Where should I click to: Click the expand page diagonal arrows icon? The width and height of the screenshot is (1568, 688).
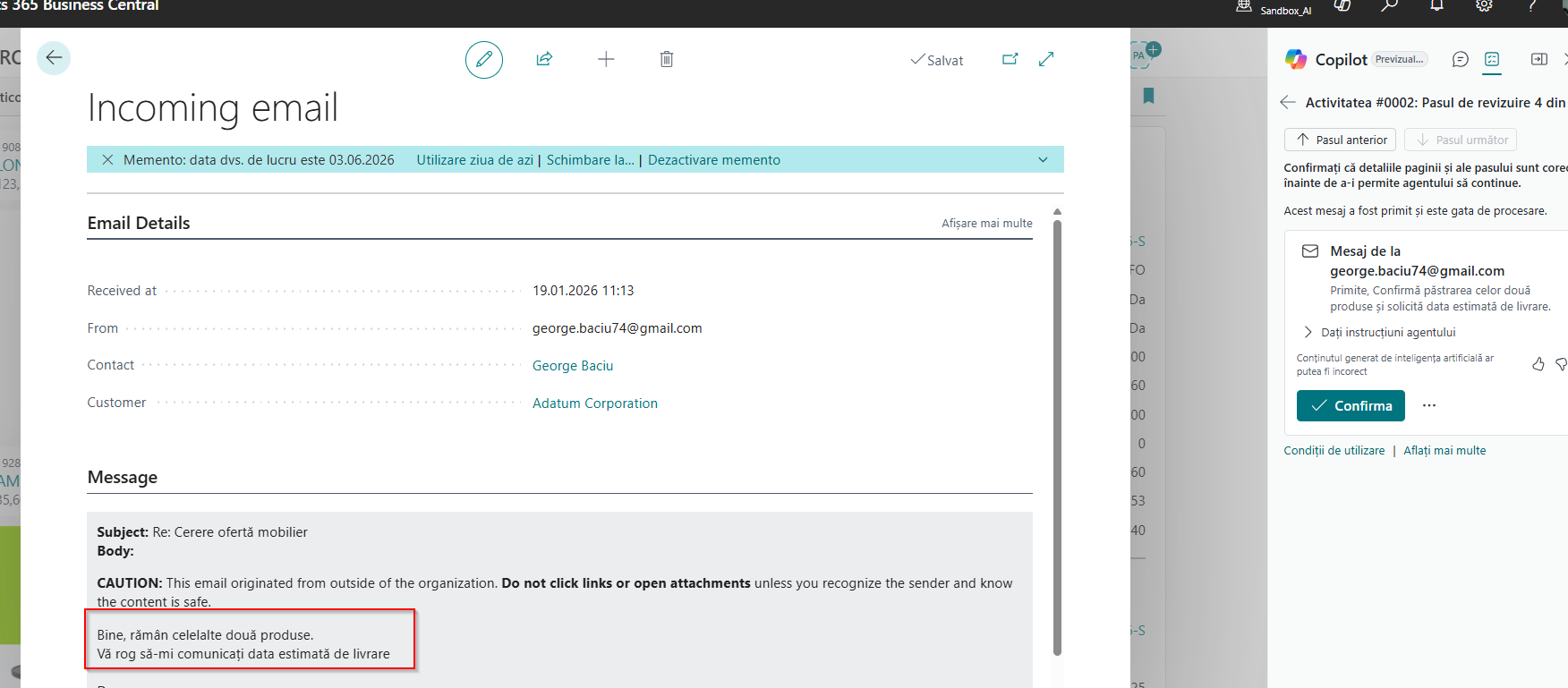pyautogui.click(x=1046, y=59)
